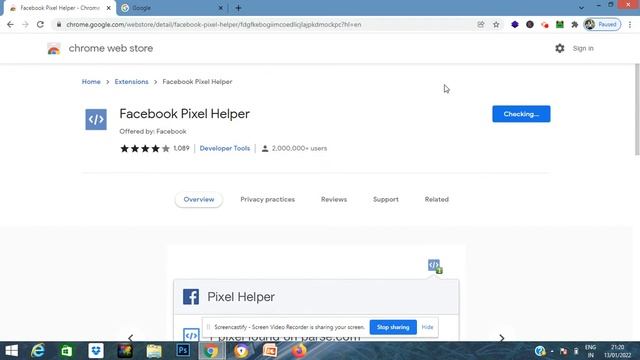Open the Extensions puzzle icon
This screenshot has height=360, width=640.
[x=575, y=24]
